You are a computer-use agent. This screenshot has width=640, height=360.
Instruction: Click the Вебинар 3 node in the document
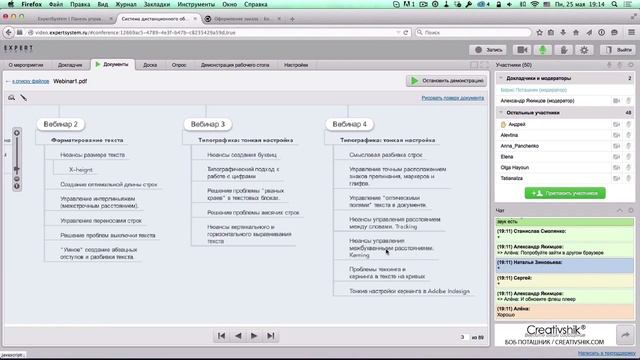click(207, 124)
